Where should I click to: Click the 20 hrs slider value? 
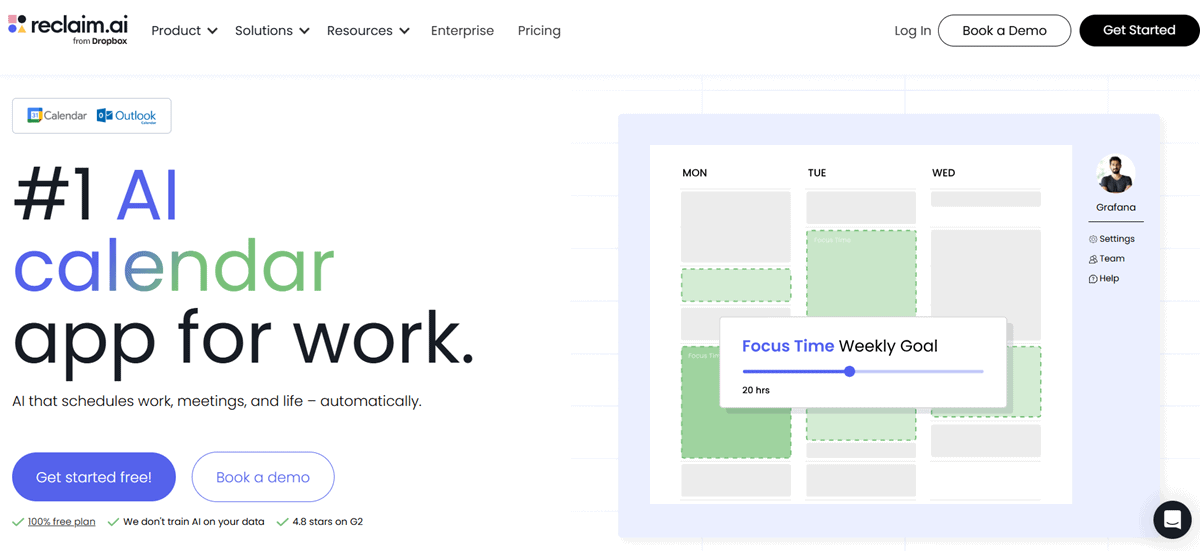[x=756, y=390]
